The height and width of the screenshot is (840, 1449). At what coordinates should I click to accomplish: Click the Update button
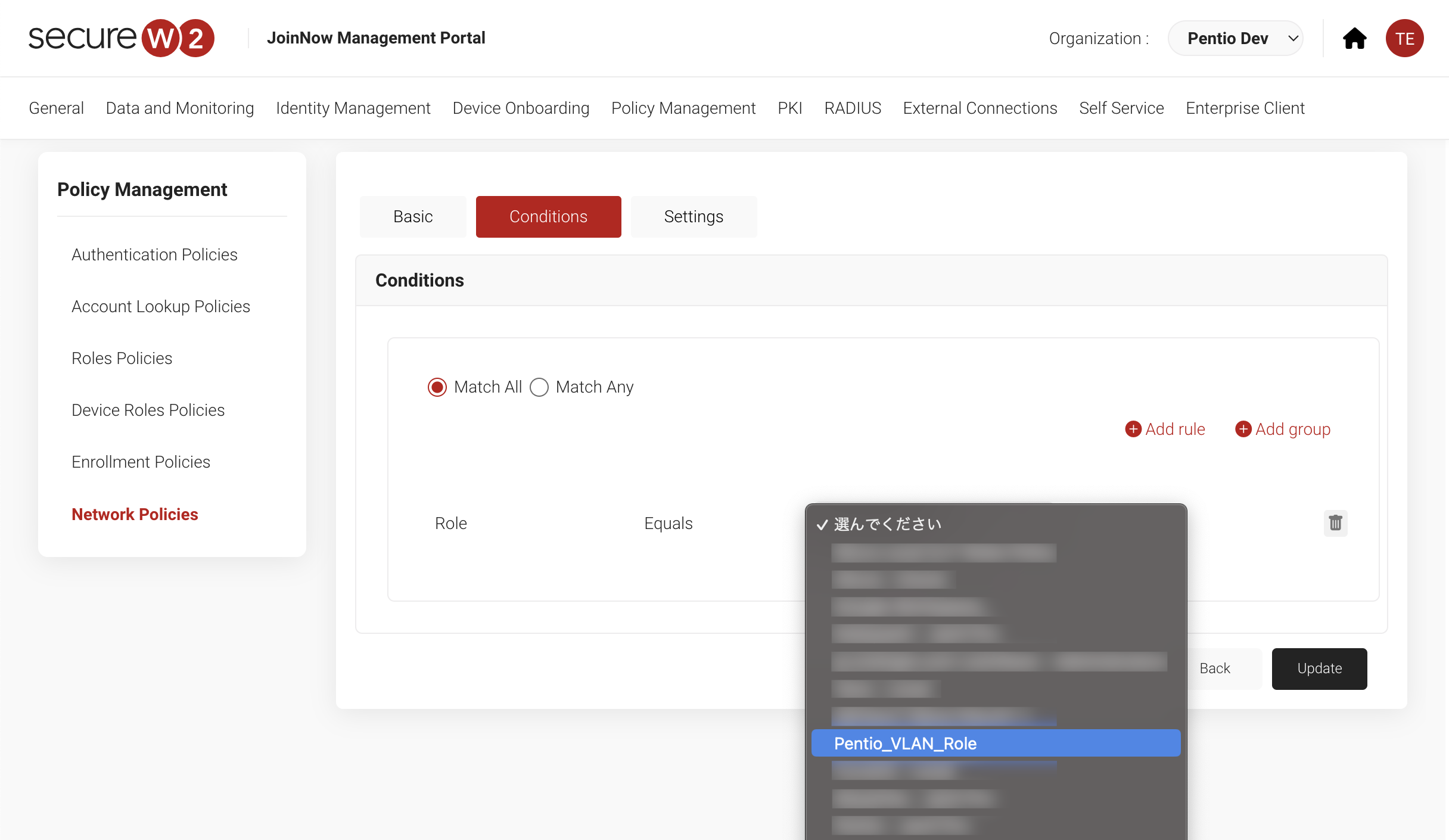point(1318,668)
